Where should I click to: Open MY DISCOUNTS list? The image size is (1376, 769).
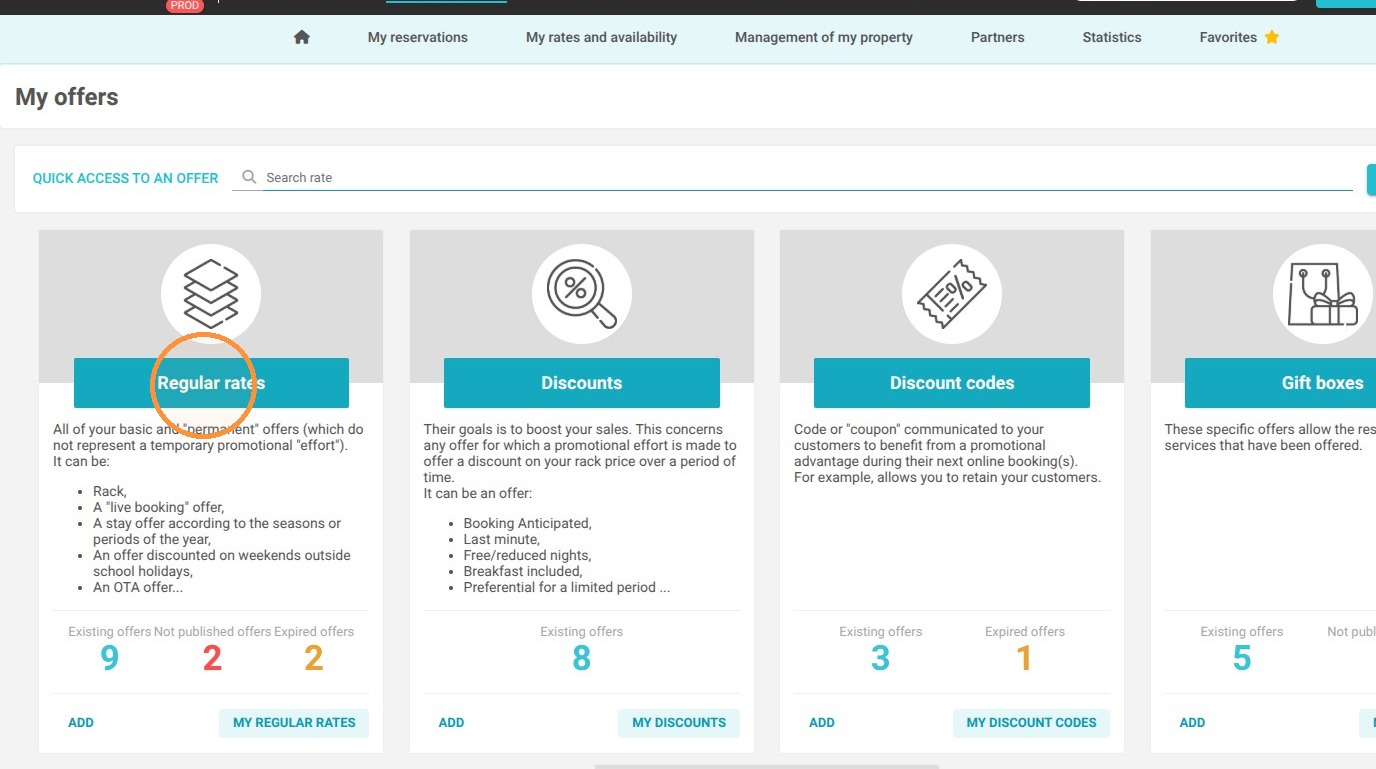[679, 723]
